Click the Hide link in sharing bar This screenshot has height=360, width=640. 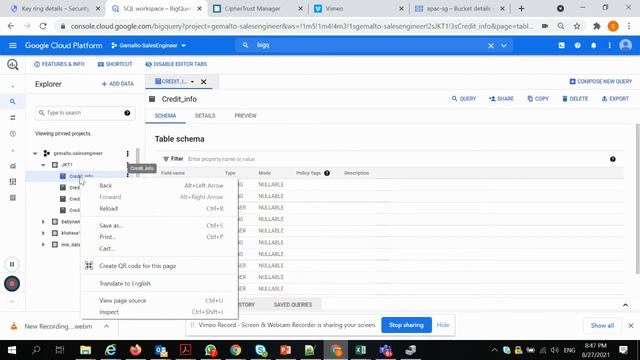443,325
